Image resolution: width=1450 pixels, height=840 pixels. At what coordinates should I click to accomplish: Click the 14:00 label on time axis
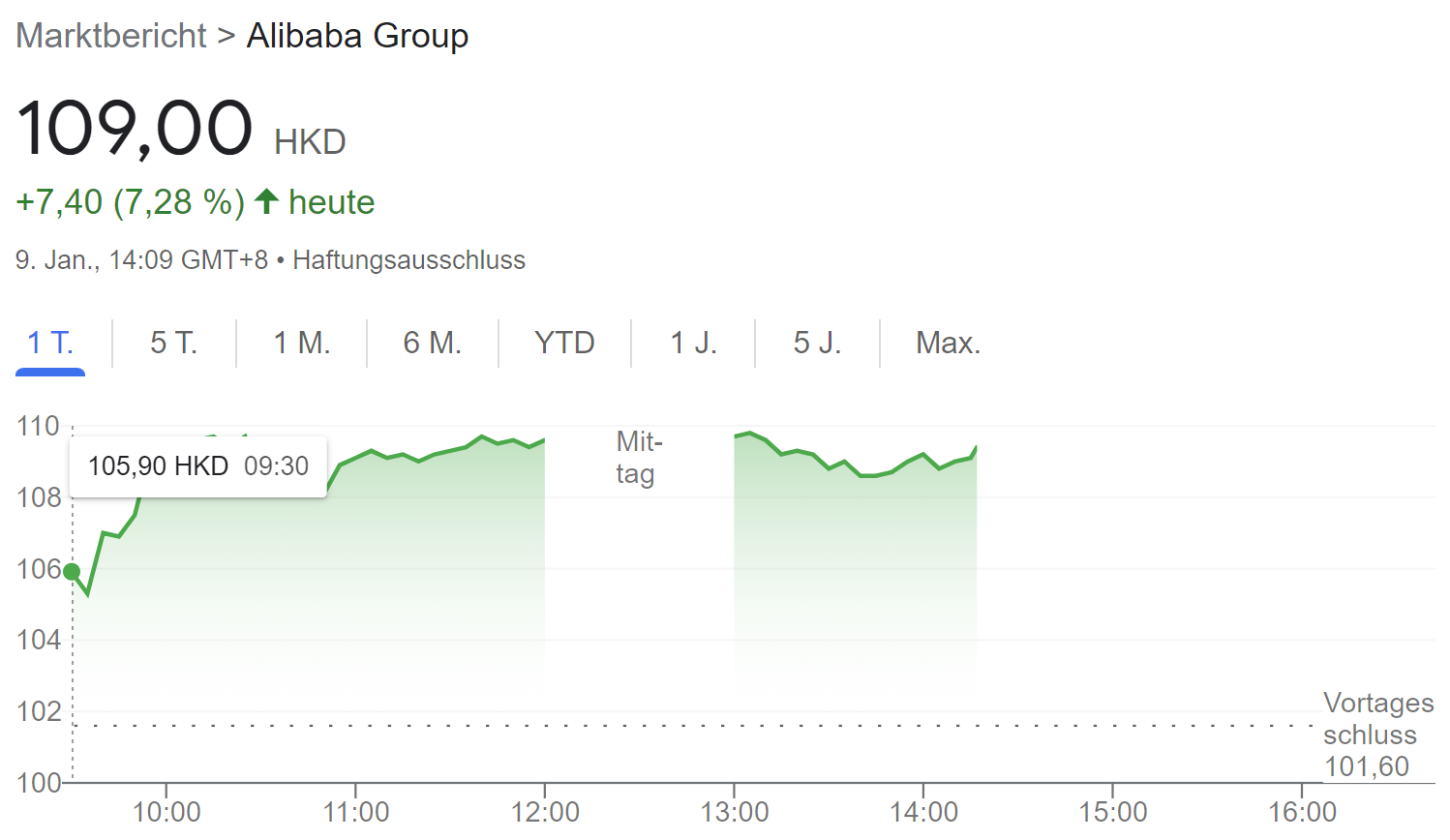[x=923, y=812]
